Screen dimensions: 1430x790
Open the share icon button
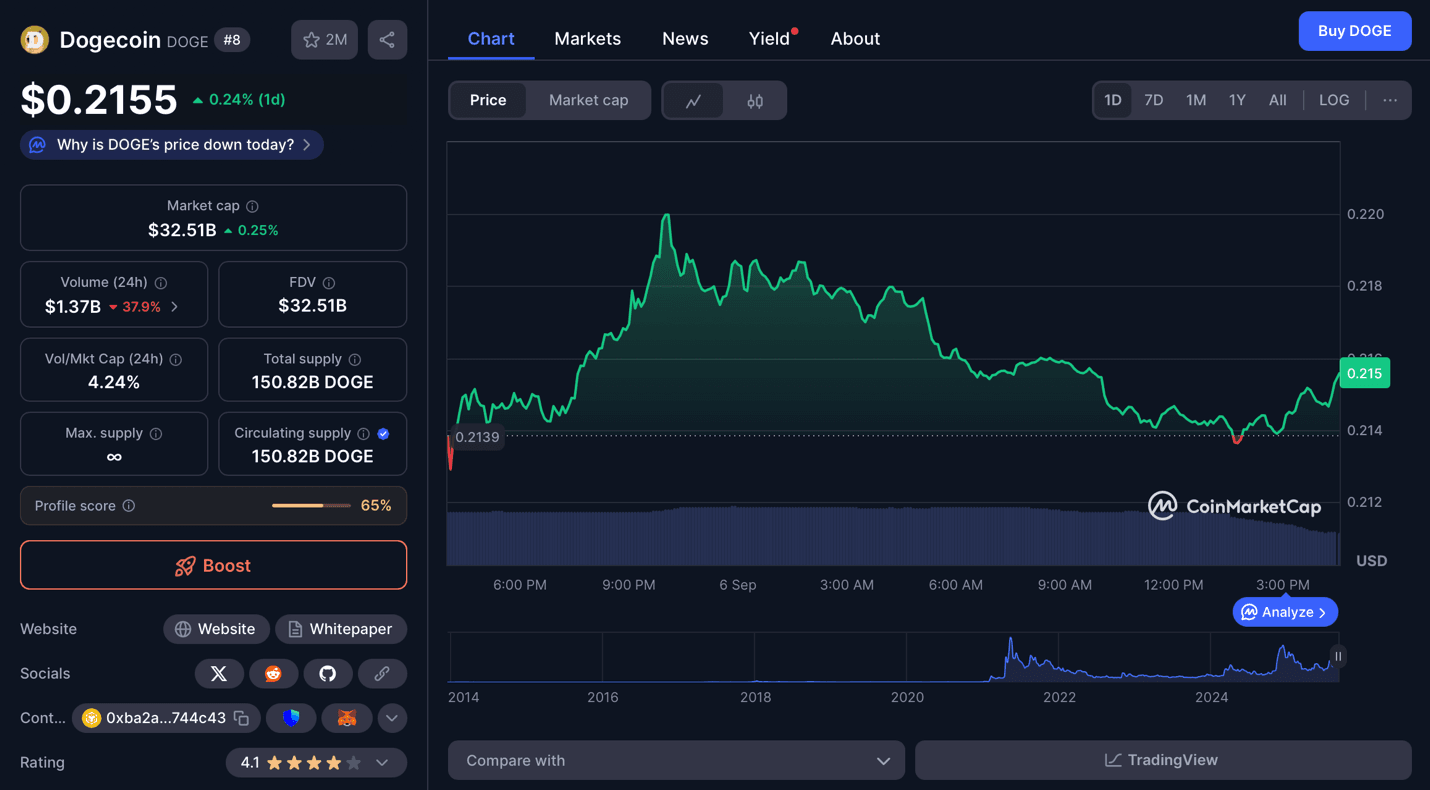[x=387, y=40]
